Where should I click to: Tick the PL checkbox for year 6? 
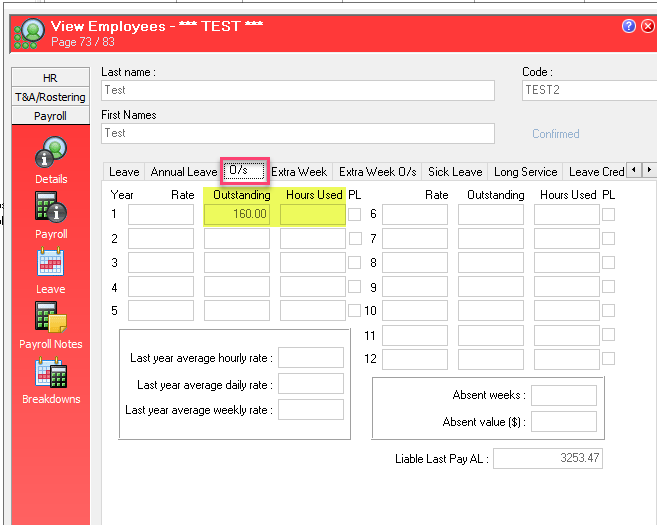(x=609, y=214)
